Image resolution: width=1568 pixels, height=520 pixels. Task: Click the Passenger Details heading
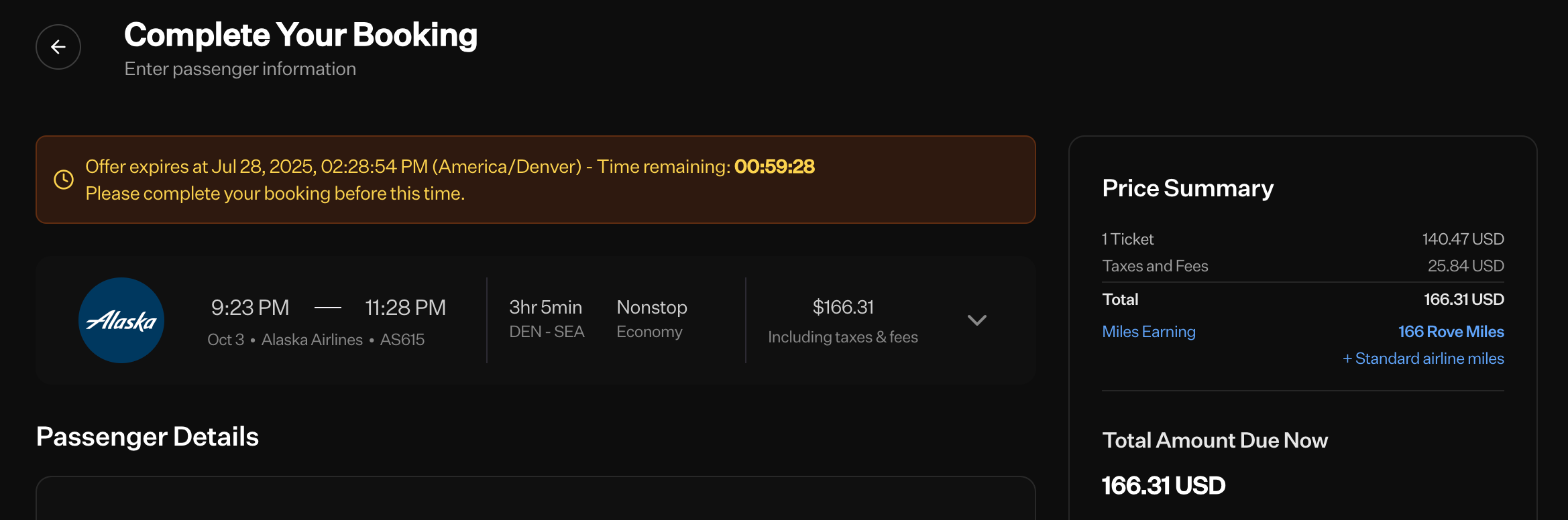click(148, 437)
